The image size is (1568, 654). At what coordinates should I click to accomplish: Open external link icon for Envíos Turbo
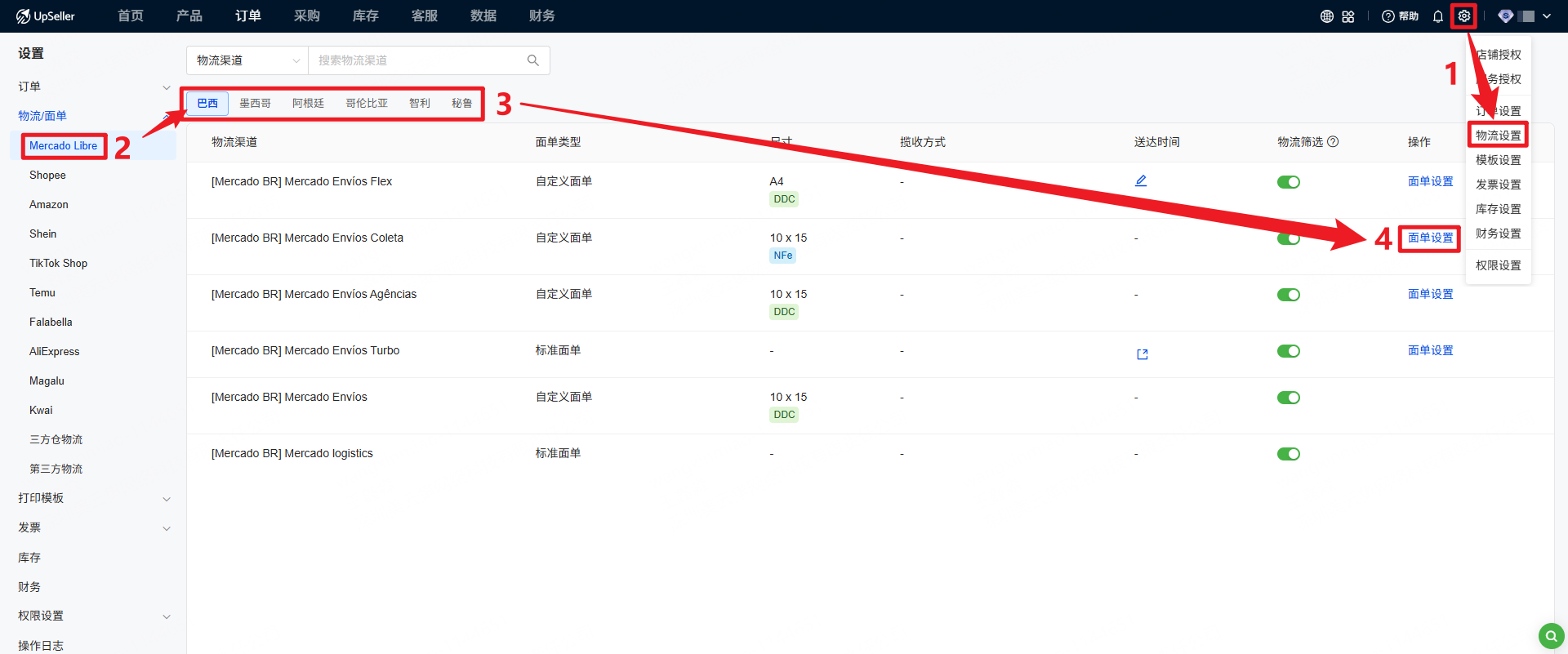tap(1143, 354)
